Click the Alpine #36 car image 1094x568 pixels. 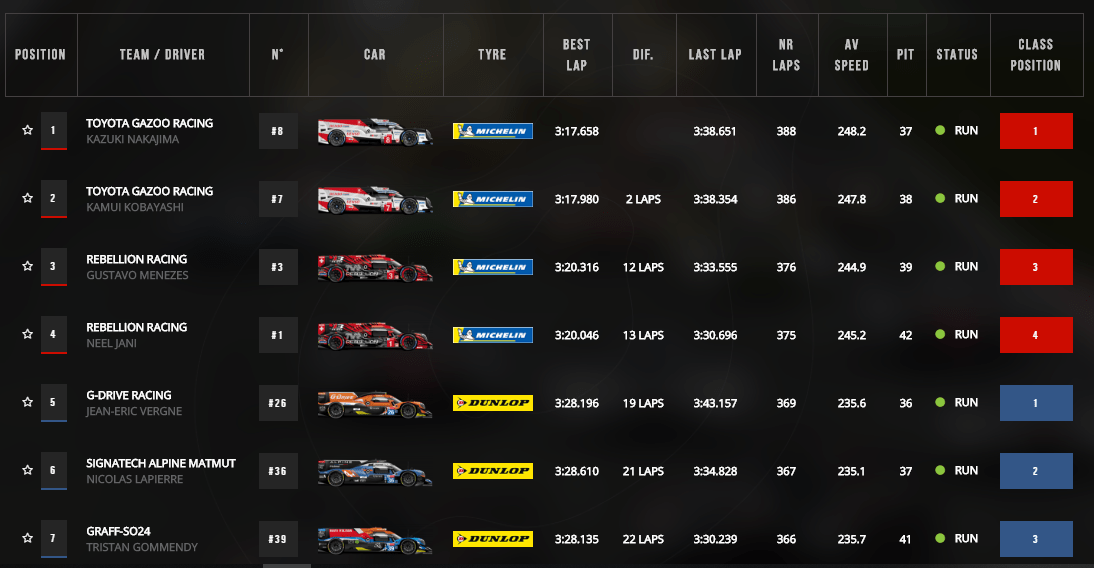point(375,472)
